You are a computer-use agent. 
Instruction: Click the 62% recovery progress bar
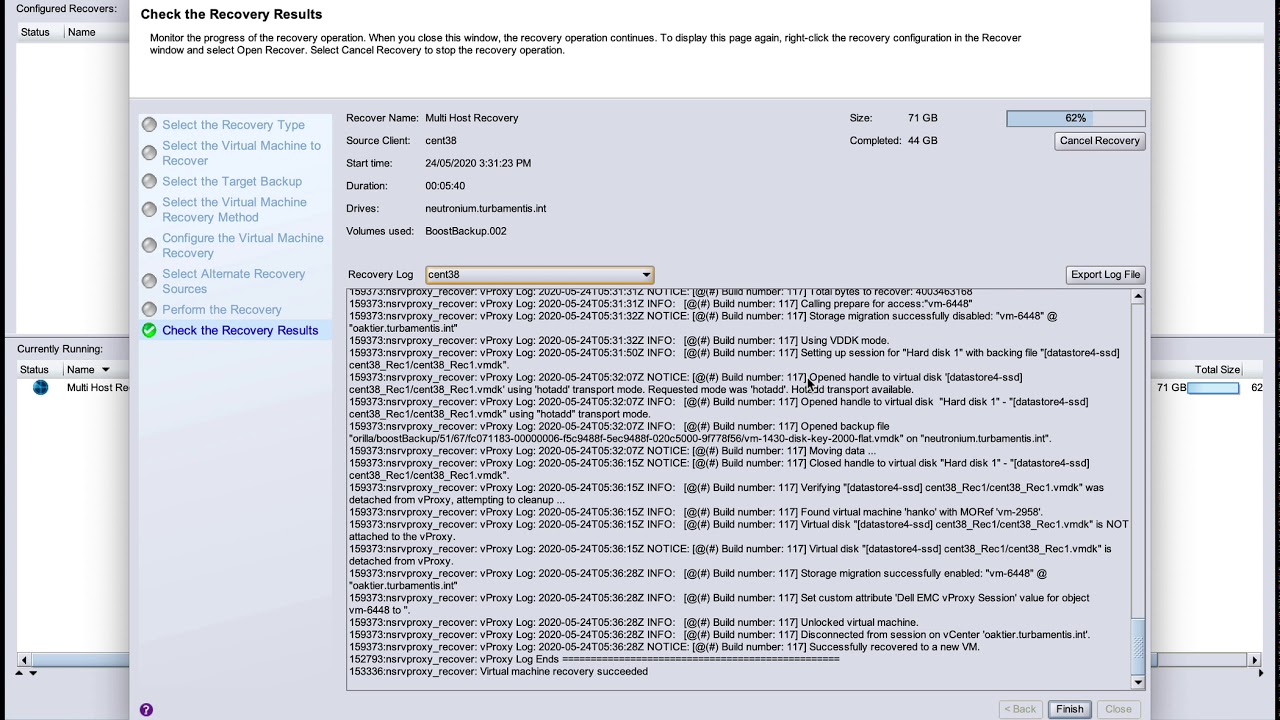[x=1076, y=118]
